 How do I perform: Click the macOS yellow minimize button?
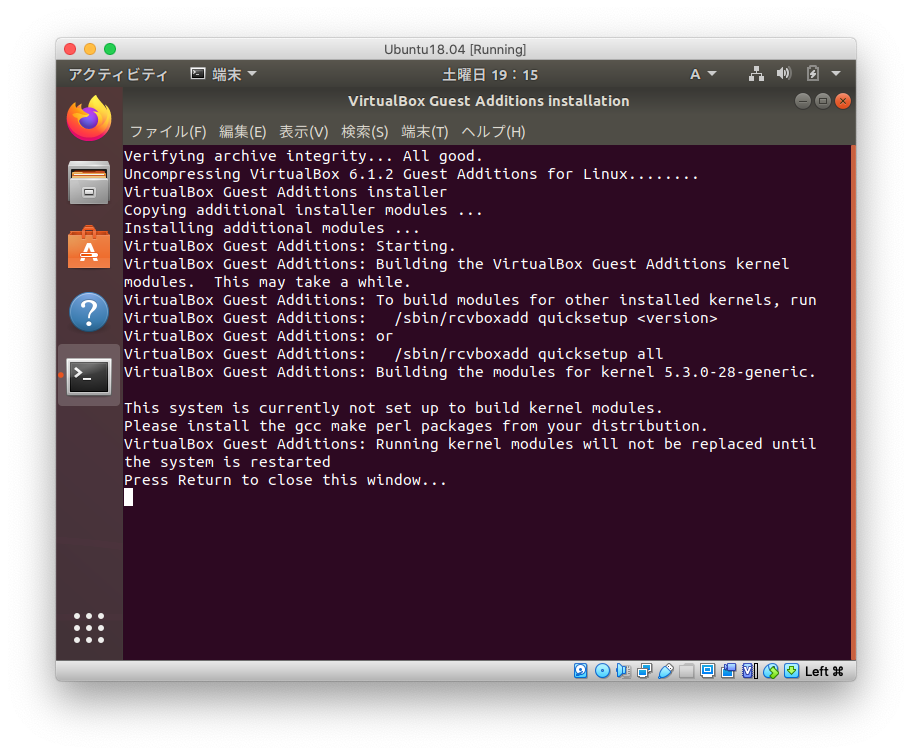coord(90,49)
